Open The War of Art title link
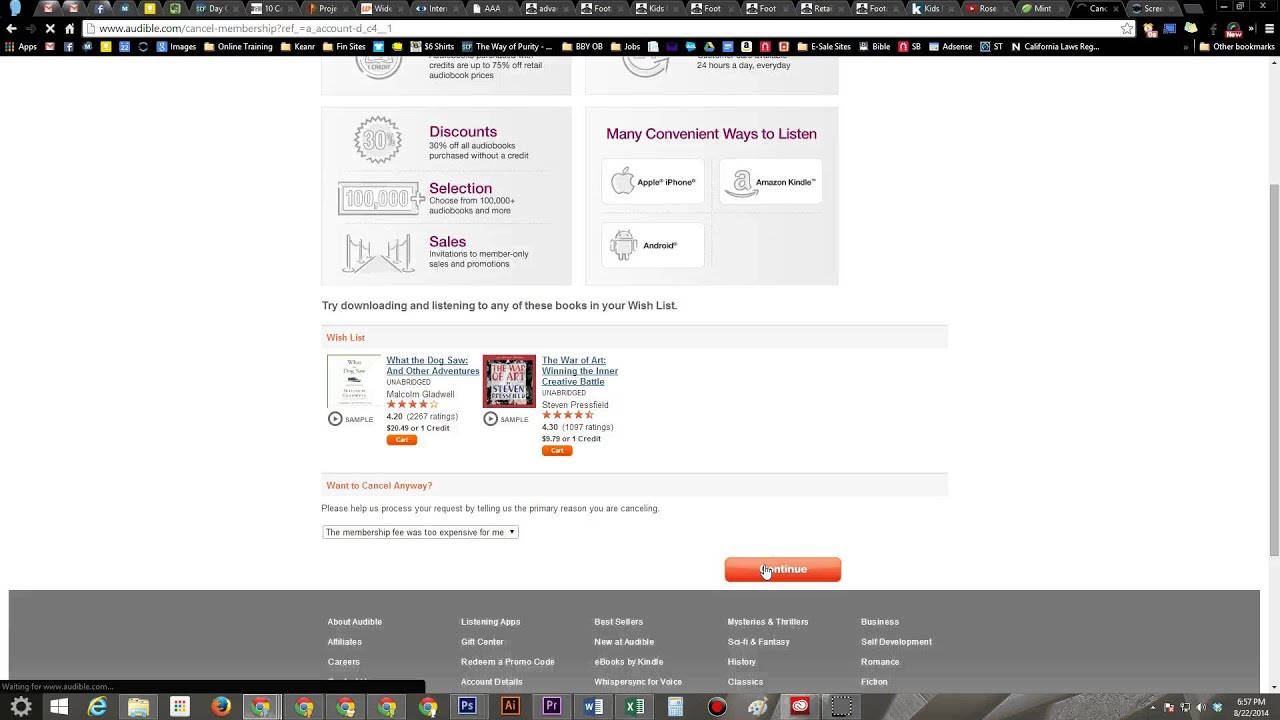This screenshot has height=720, width=1280. pos(580,371)
